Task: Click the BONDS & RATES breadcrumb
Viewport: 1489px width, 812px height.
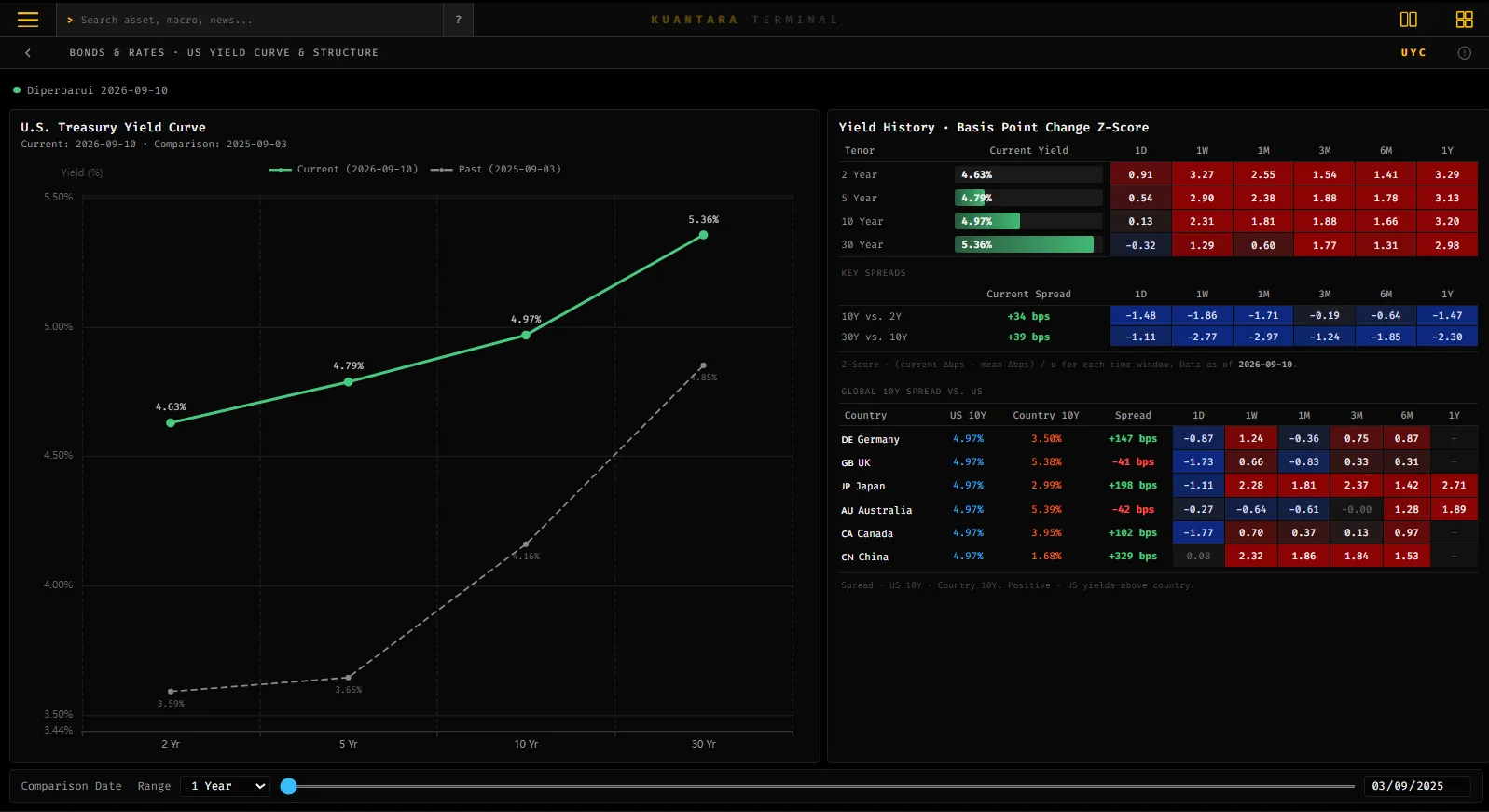Action: click(117, 53)
